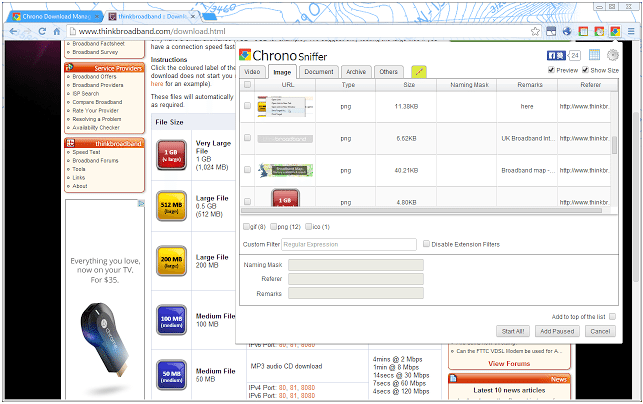Click the Chrono Sniffer logo icon
Screen dimensions: 643x404
(x=245, y=55)
